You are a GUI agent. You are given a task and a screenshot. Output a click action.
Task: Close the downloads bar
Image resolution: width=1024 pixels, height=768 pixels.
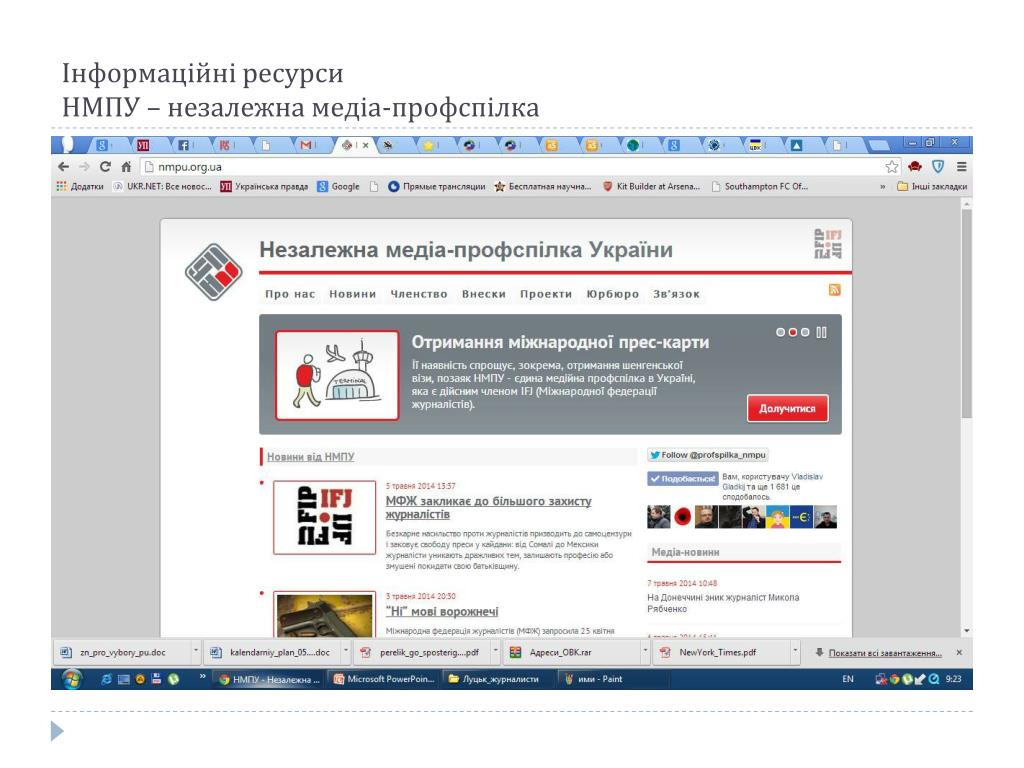(x=959, y=652)
